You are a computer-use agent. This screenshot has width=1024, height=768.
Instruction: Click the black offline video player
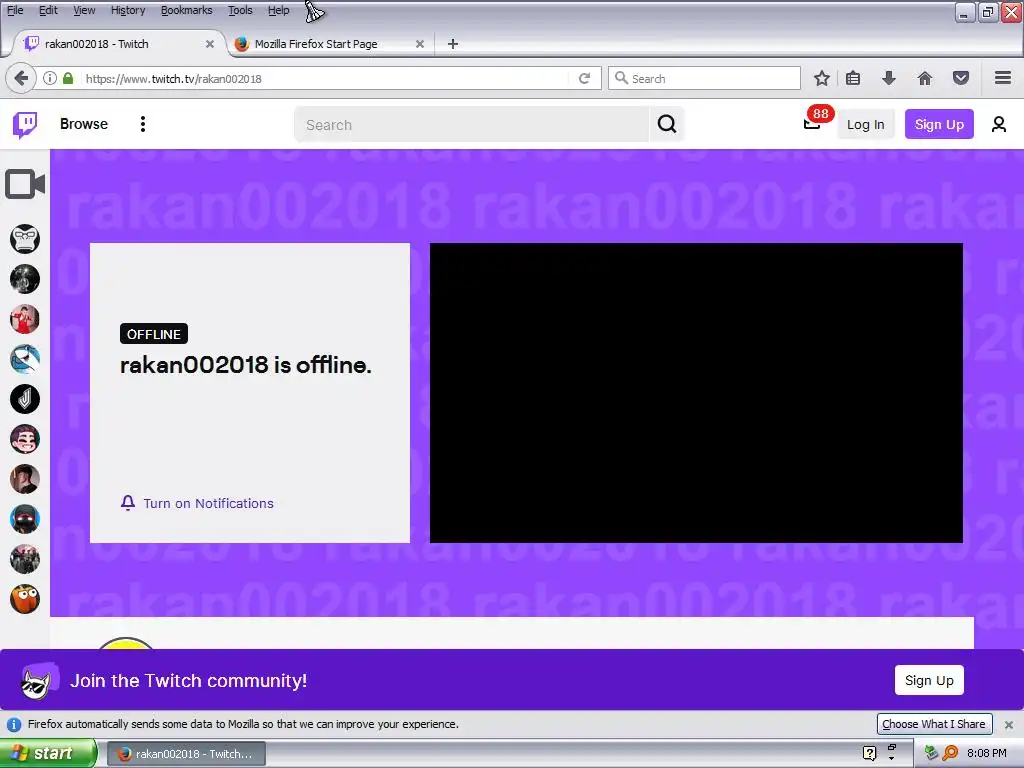(696, 392)
